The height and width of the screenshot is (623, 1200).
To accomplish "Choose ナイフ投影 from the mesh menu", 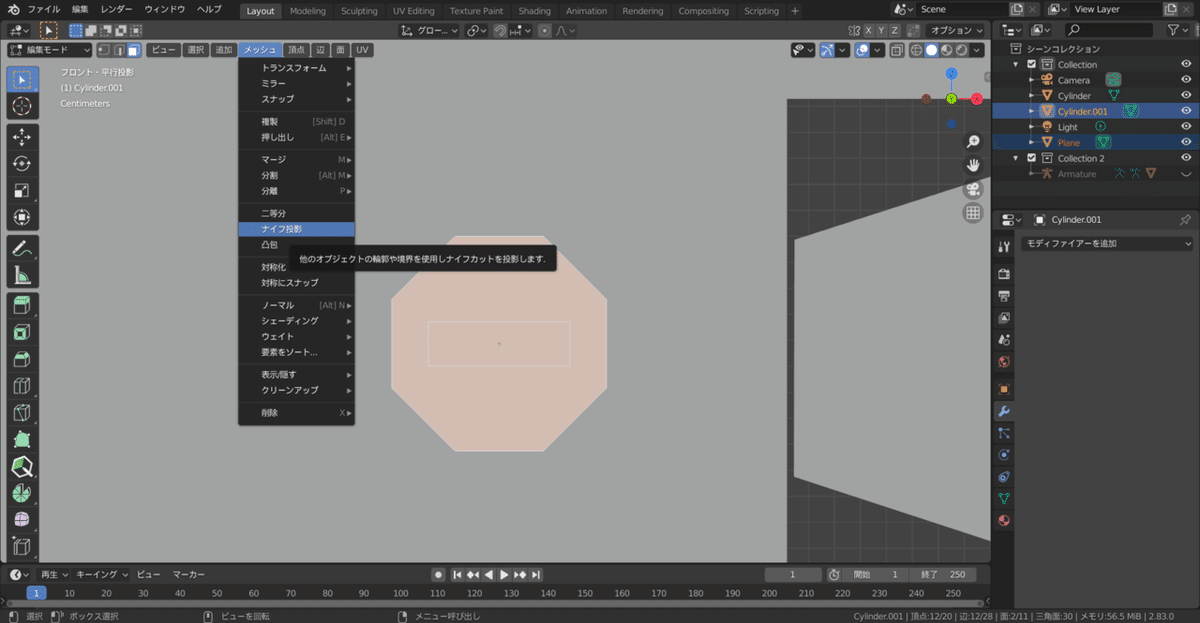I will (x=296, y=229).
